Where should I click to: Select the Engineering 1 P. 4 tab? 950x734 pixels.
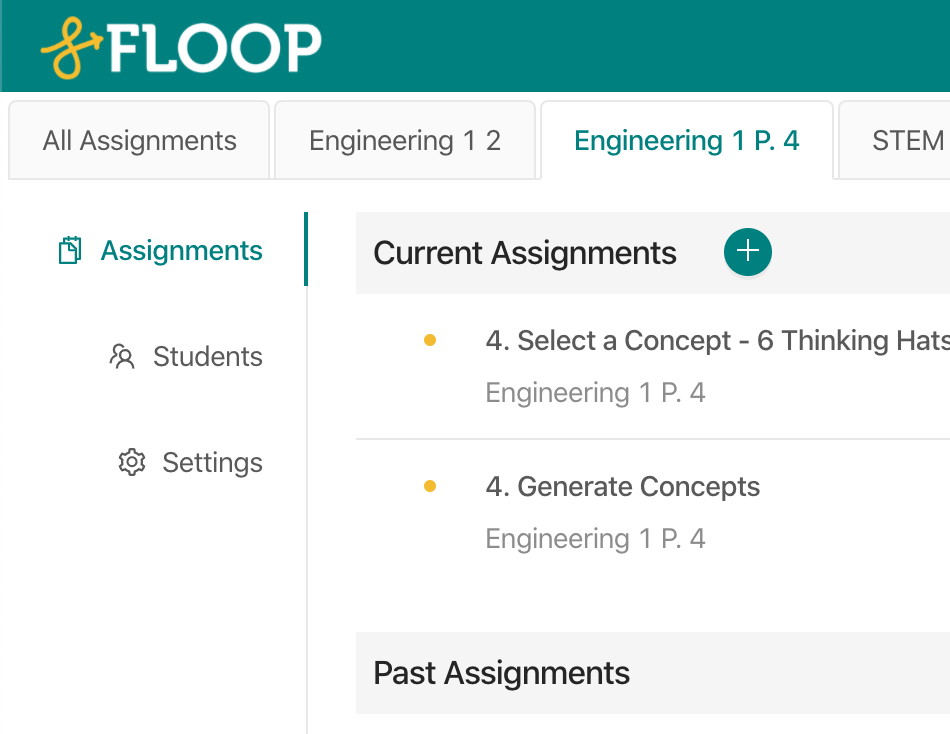(687, 141)
